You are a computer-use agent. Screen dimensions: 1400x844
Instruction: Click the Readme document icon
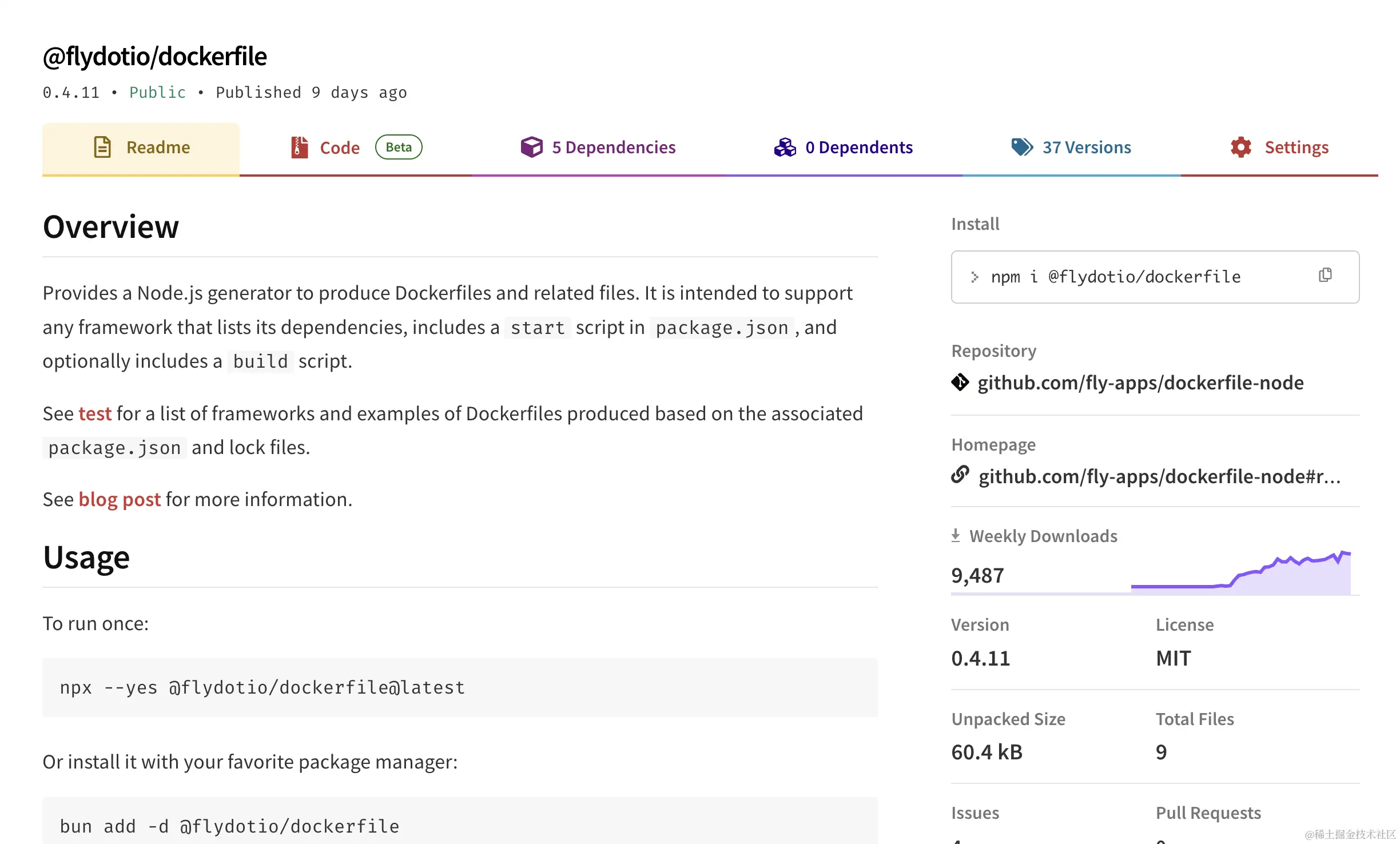(102, 148)
